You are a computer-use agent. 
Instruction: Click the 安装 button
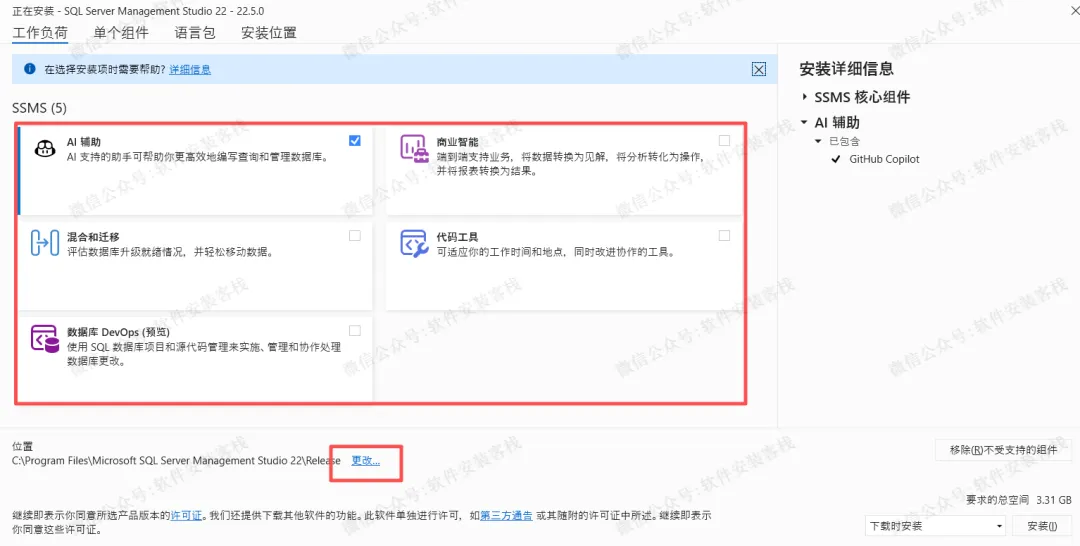tap(1042, 526)
